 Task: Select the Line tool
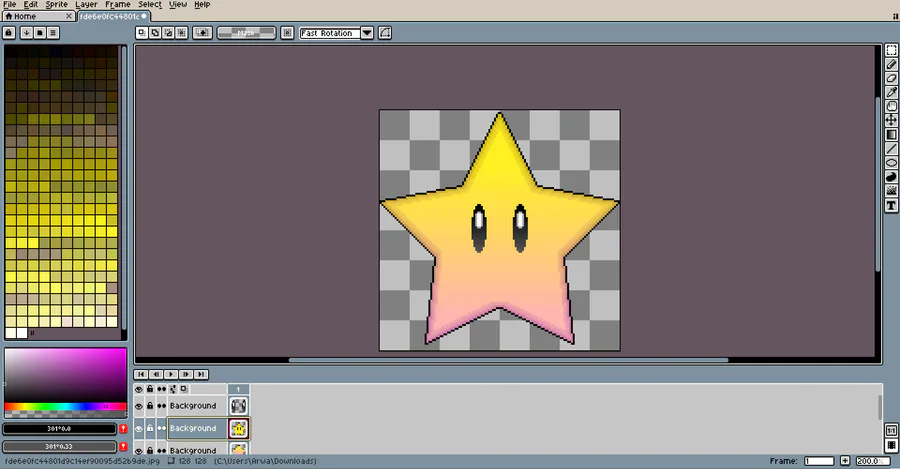coord(891,149)
